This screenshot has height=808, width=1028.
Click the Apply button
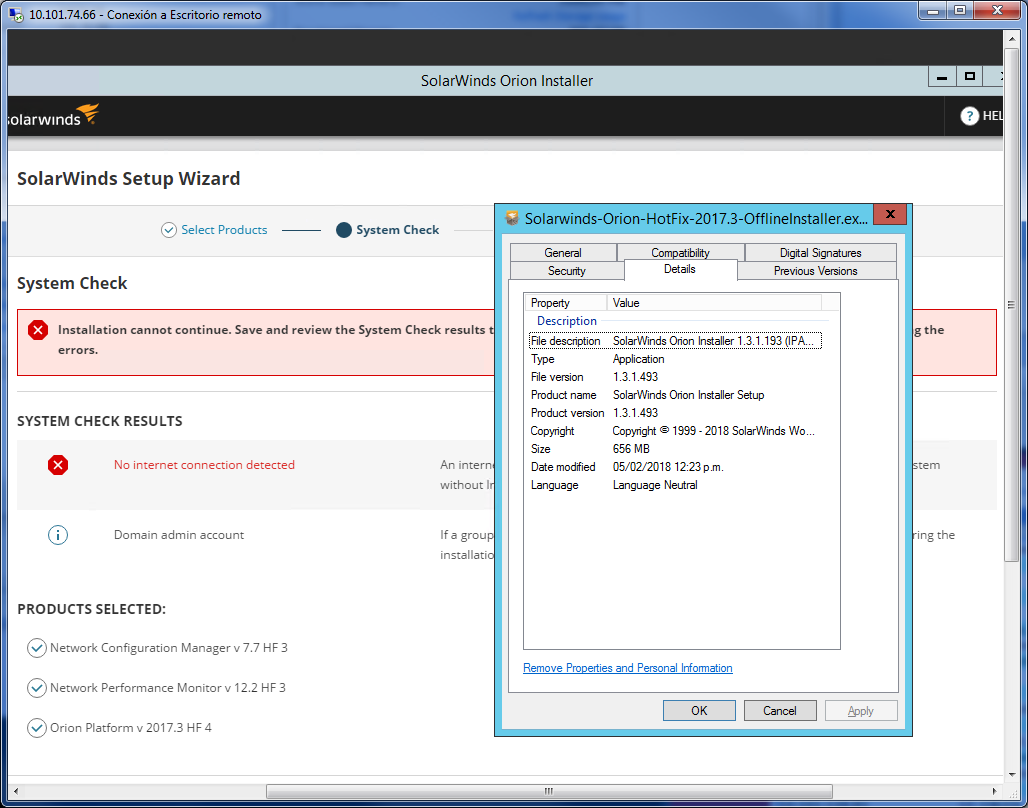pyautogui.click(x=861, y=711)
